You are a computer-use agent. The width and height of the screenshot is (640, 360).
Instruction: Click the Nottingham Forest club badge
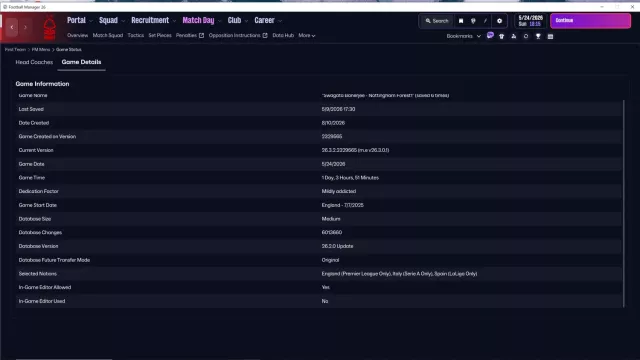[x=49, y=27]
